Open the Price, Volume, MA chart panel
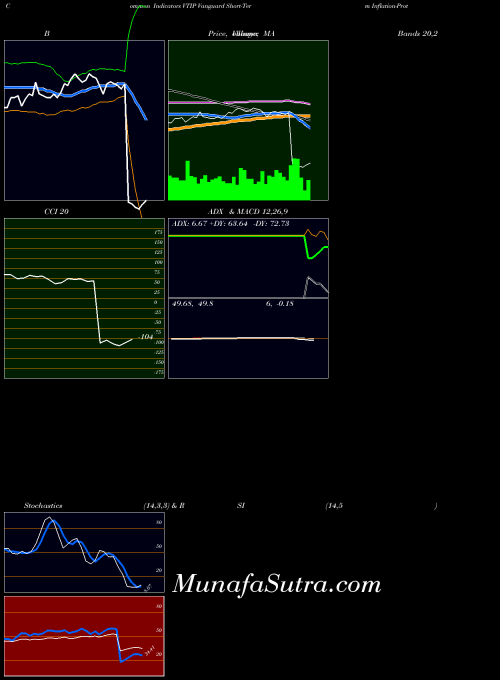 click(x=248, y=121)
